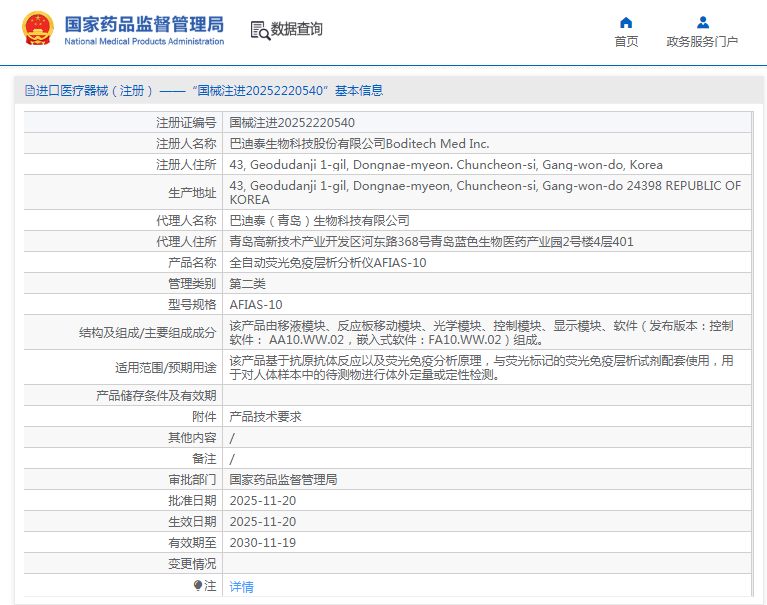Select the 型号规格 value AFIAS-10
The height and width of the screenshot is (605, 767).
point(256,304)
